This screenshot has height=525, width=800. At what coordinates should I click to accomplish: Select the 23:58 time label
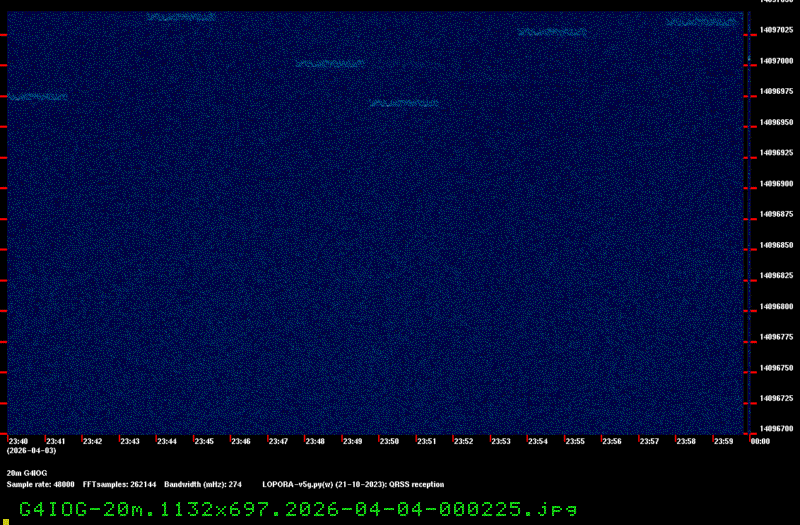point(686,441)
